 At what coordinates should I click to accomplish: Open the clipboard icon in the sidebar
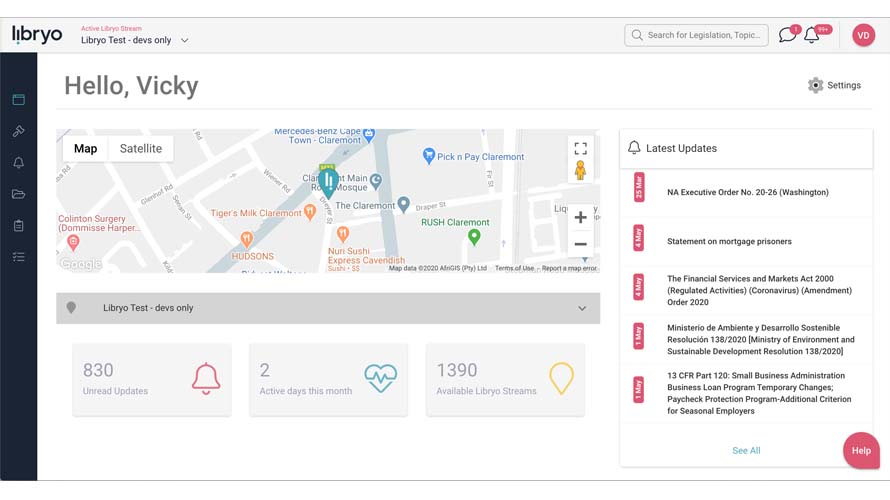18,226
